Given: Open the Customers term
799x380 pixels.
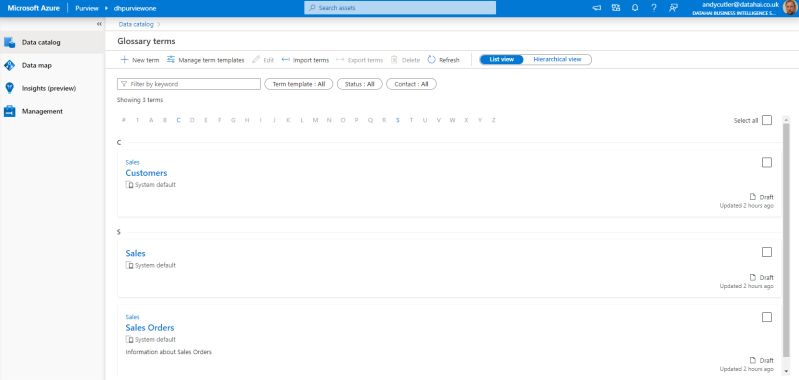Looking at the screenshot, I should (146, 173).
